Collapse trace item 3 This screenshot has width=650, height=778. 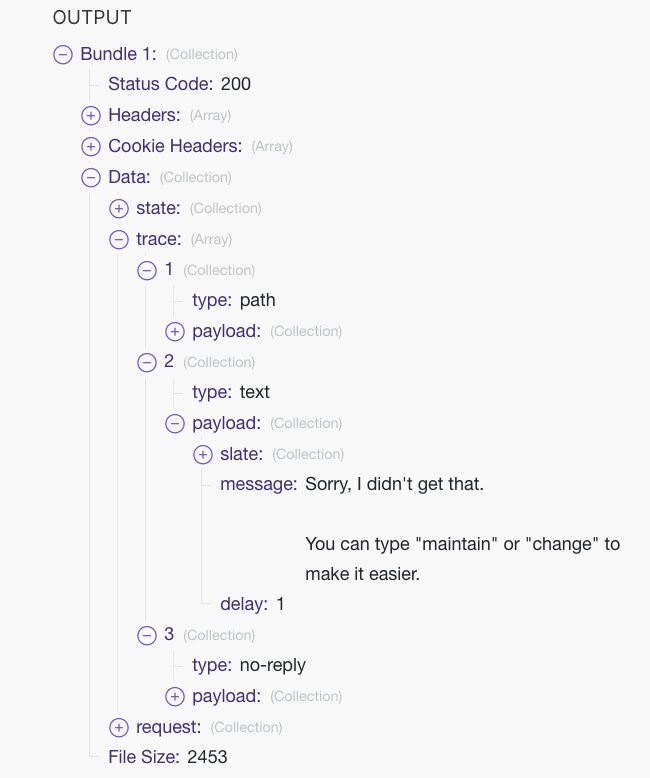147,636
